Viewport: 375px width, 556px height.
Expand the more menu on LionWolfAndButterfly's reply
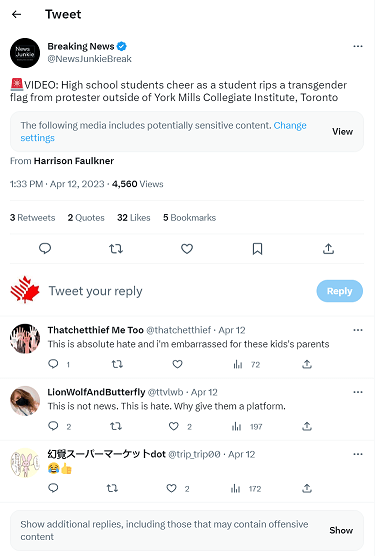[x=358, y=392]
